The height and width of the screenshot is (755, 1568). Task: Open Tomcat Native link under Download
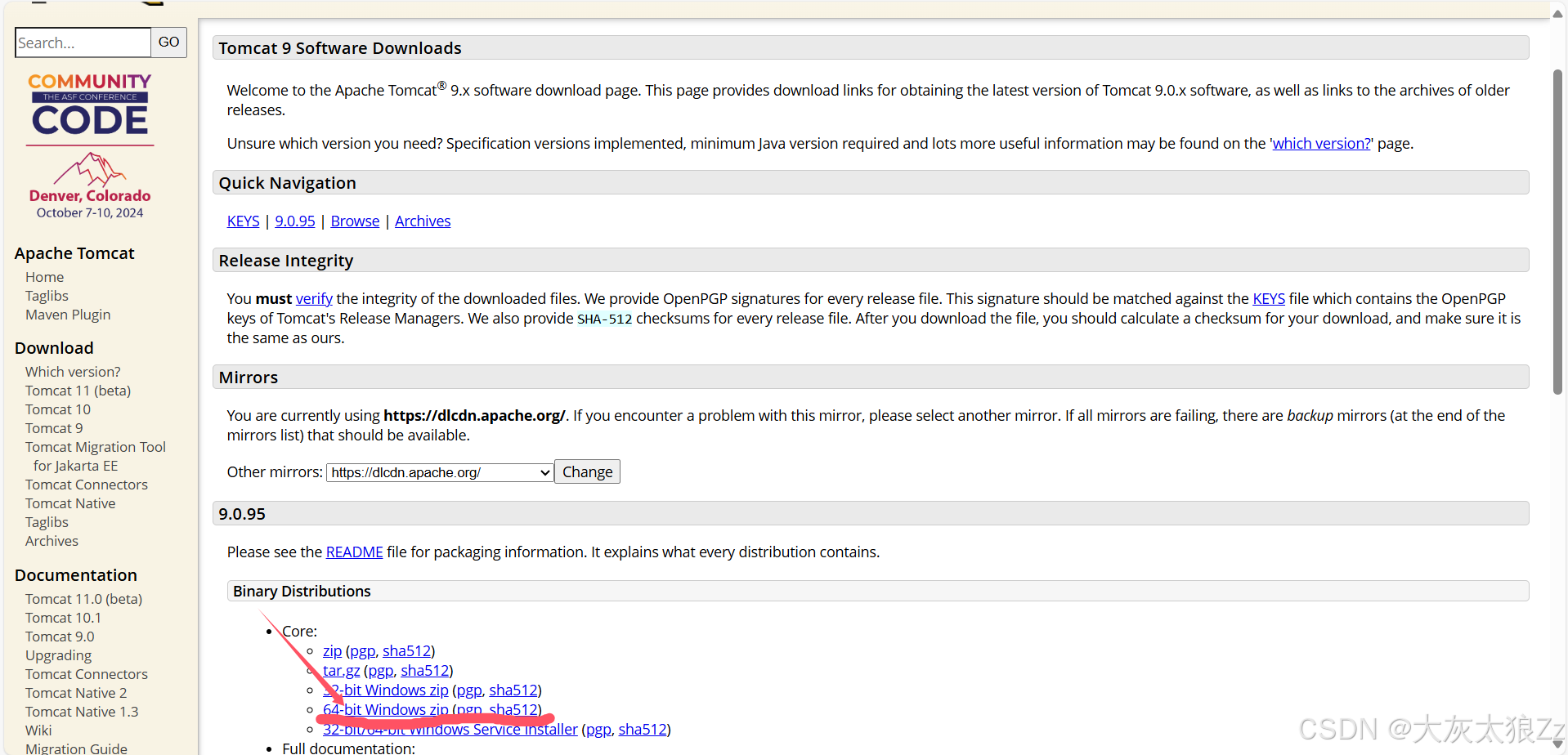click(x=70, y=503)
